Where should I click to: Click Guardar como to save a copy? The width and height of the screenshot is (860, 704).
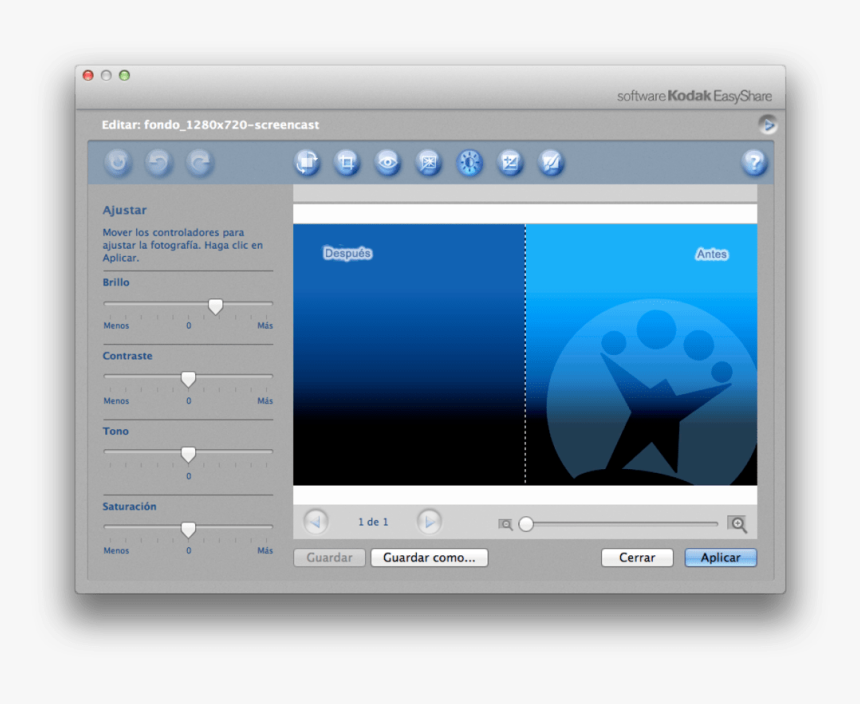pos(429,557)
